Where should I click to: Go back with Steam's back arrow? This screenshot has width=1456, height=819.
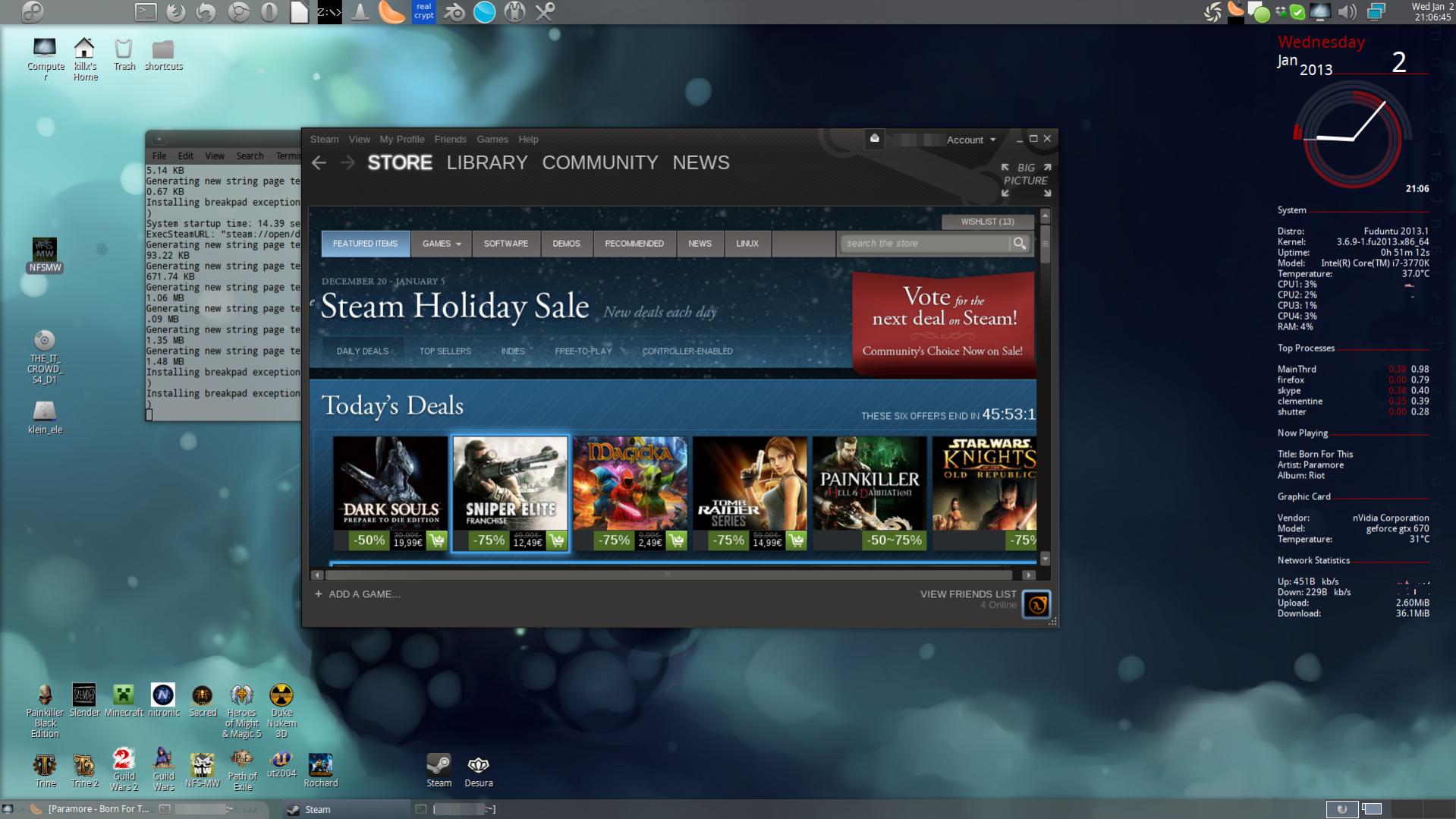click(x=319, y=162)
